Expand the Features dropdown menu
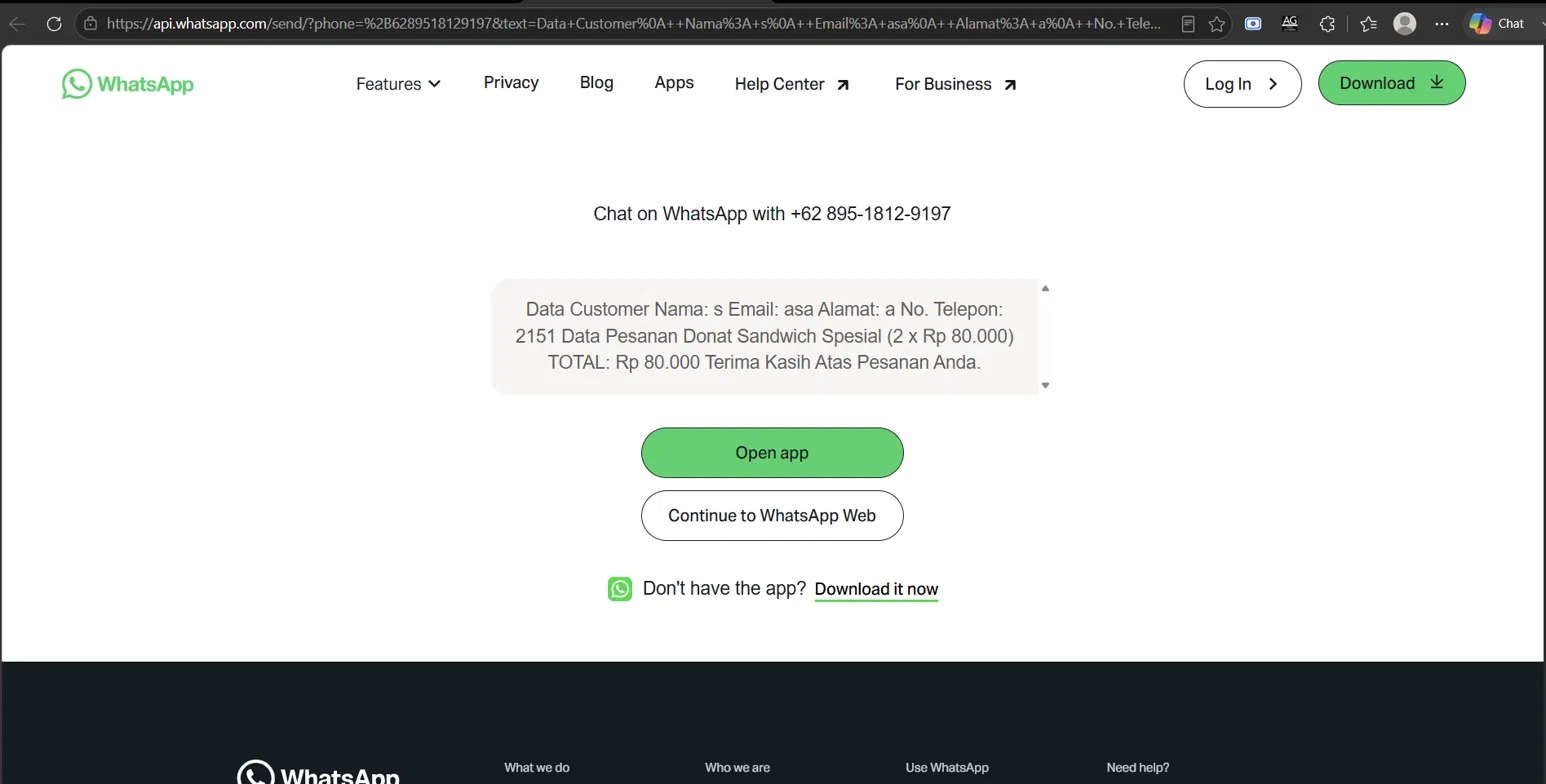Screen dimensions: 1546x784 pyautogui.click(x=398, y=84)
